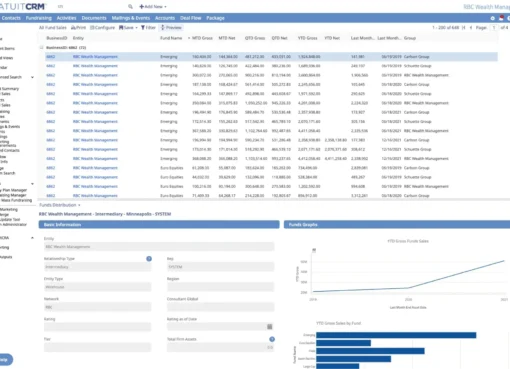Sort by the Fund Name column header
This screenshot has height=369, width=510.
171,38
